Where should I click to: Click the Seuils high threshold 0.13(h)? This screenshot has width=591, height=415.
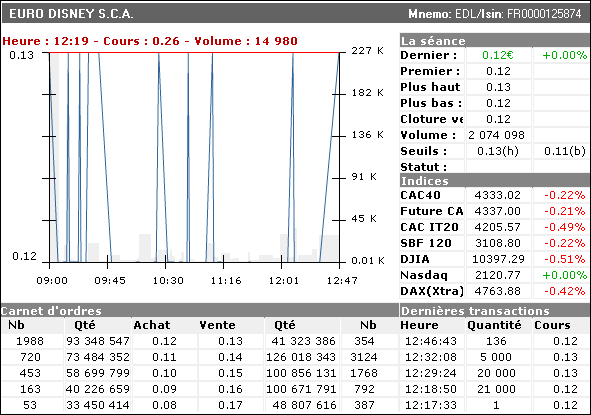click(498, 151)
